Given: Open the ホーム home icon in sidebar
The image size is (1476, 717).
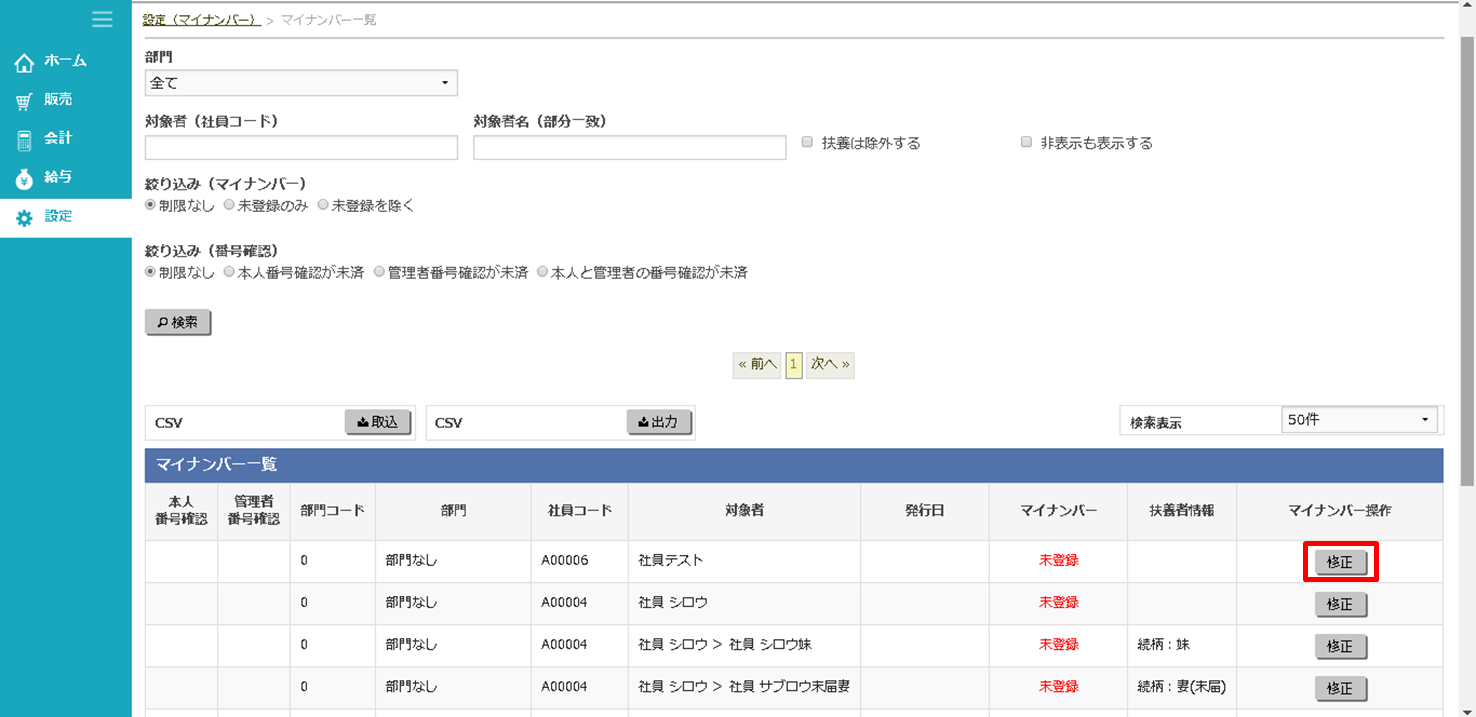Looking at the screenshot, I should tap(24, 62).
